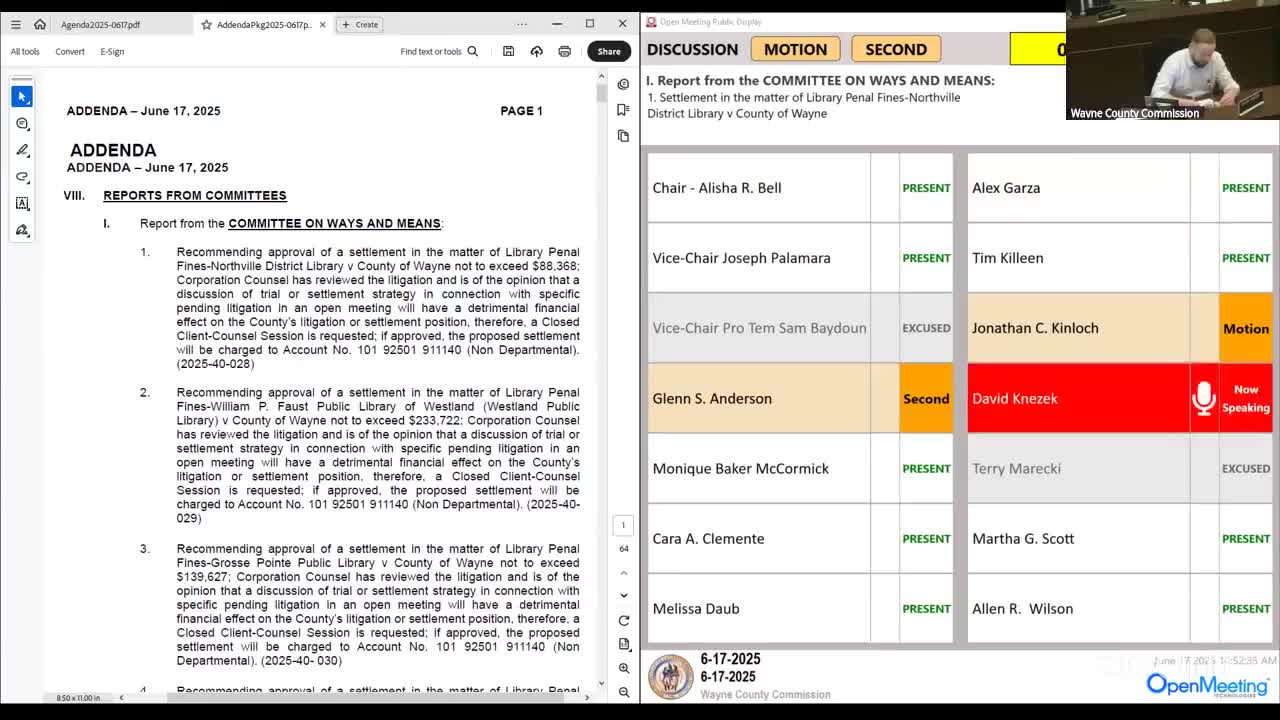Image resolution: width=1280 pixels, height=720 pixels.
Task: Click the SECOND button
Action: pos(896,49)
